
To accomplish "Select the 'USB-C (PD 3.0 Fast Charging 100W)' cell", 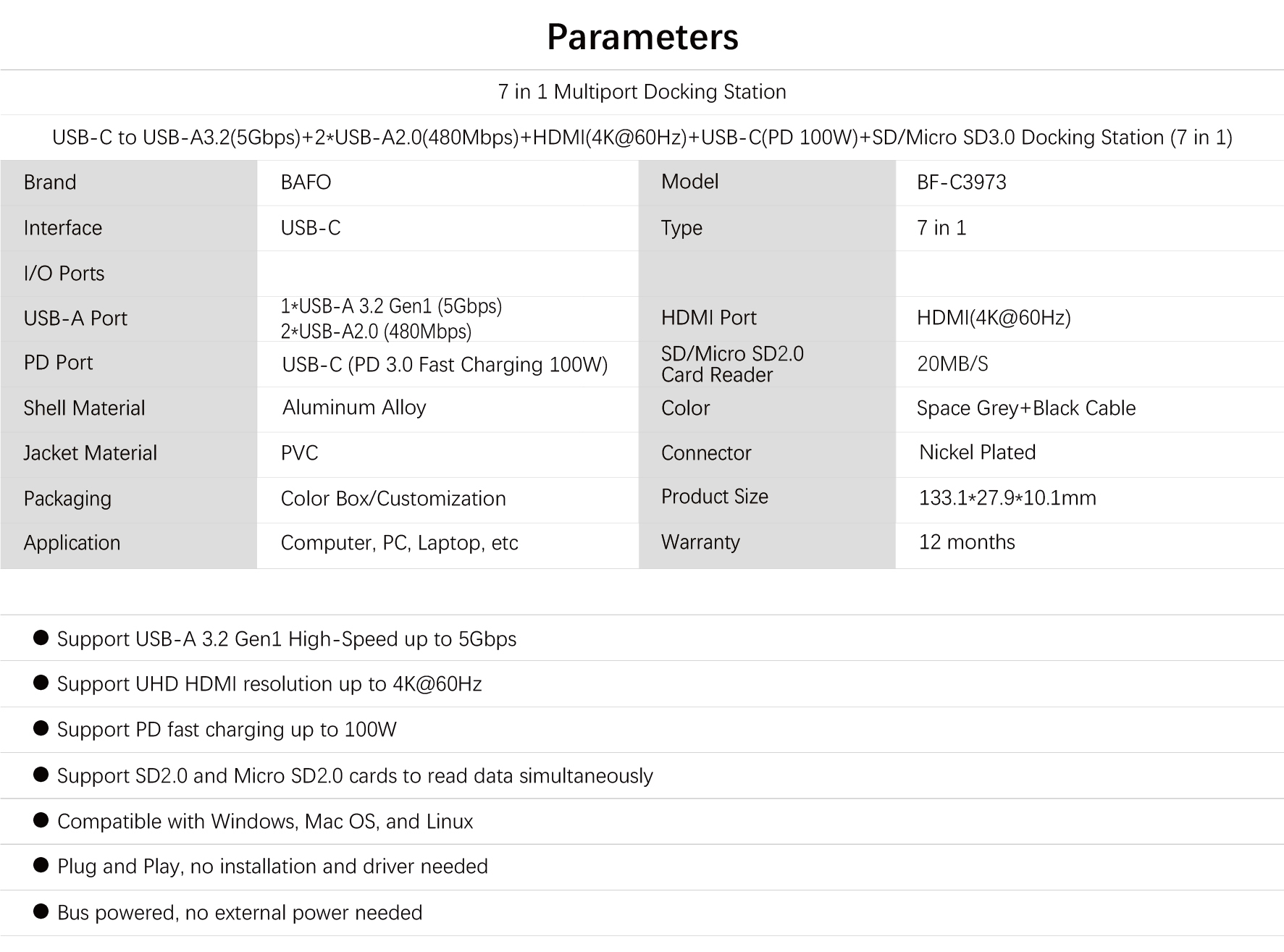I will tap(447, 364).
